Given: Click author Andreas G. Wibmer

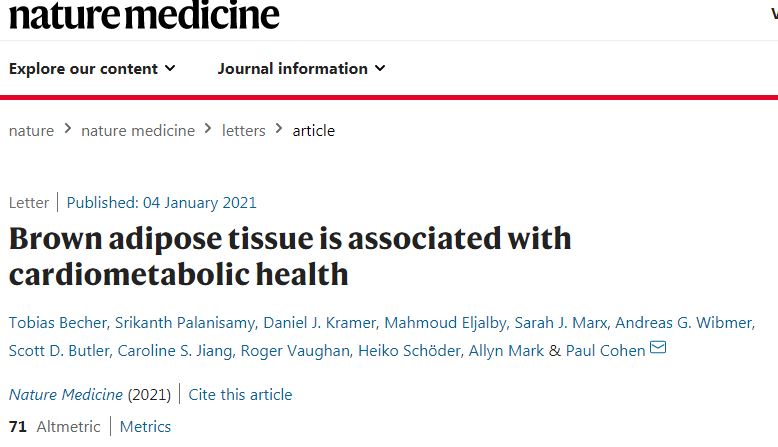Looking at the screenshot, I should pos(684,322).
